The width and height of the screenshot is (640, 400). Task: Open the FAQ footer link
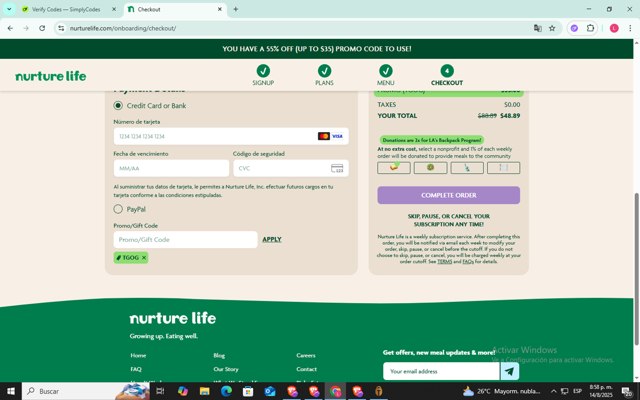[x=136, y=369]
